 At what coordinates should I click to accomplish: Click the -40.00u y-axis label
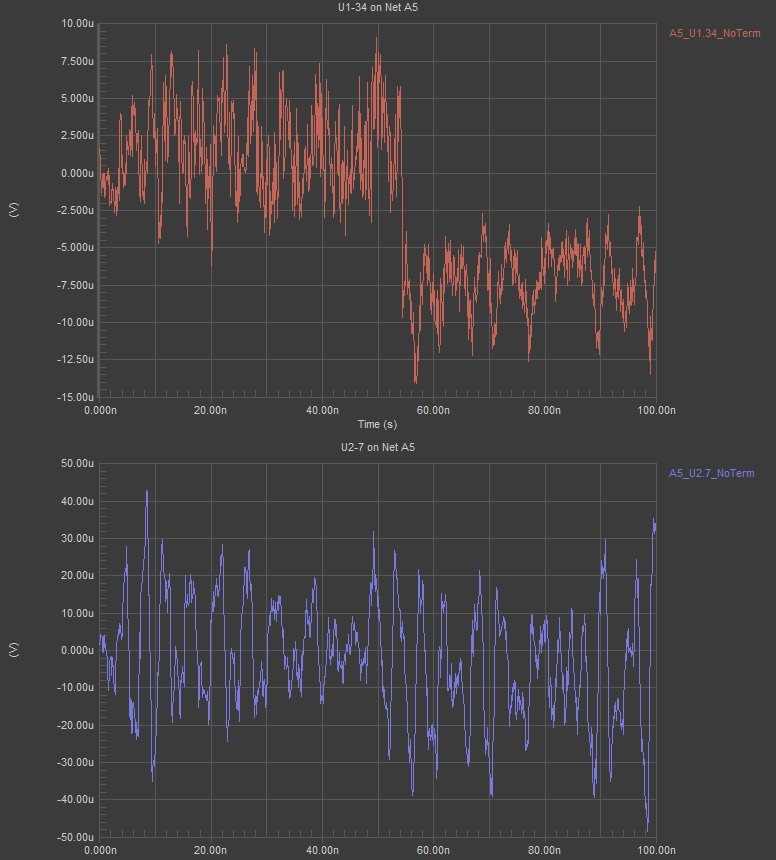click(x=76, y=800)
